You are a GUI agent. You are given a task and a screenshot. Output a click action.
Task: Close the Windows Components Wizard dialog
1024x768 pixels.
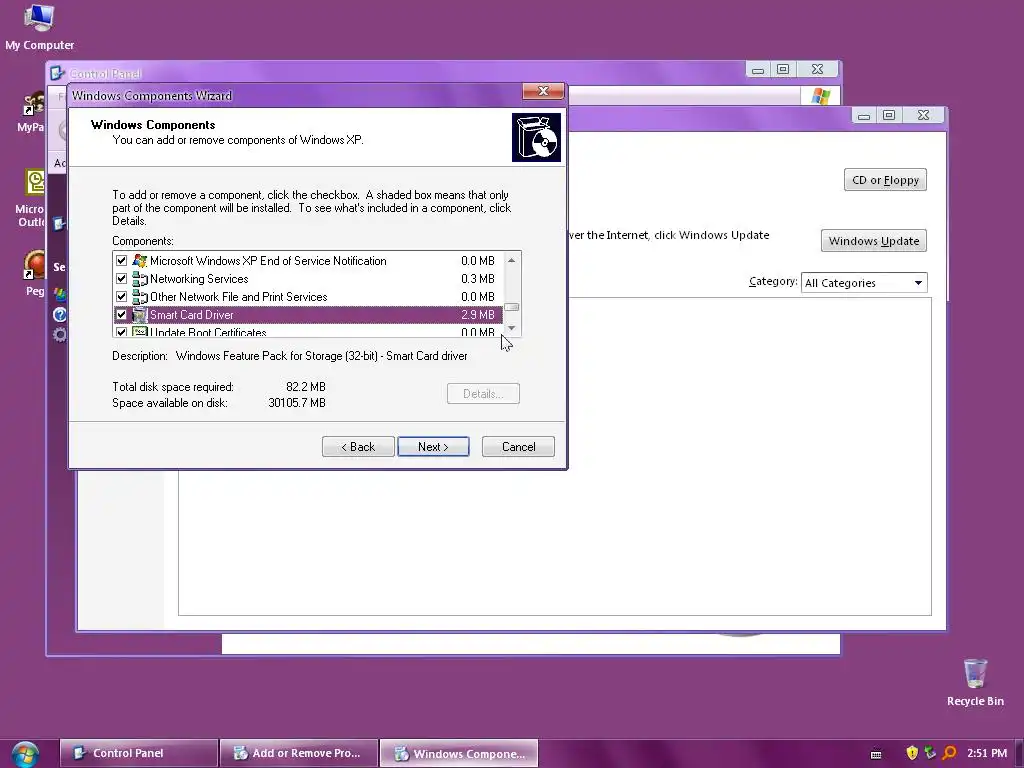(543, 91)
